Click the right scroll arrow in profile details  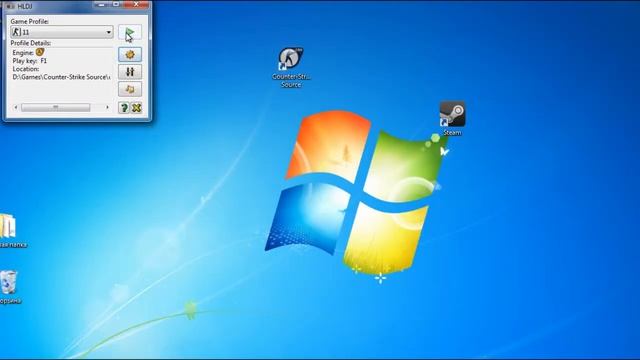[x=107, y=107]
